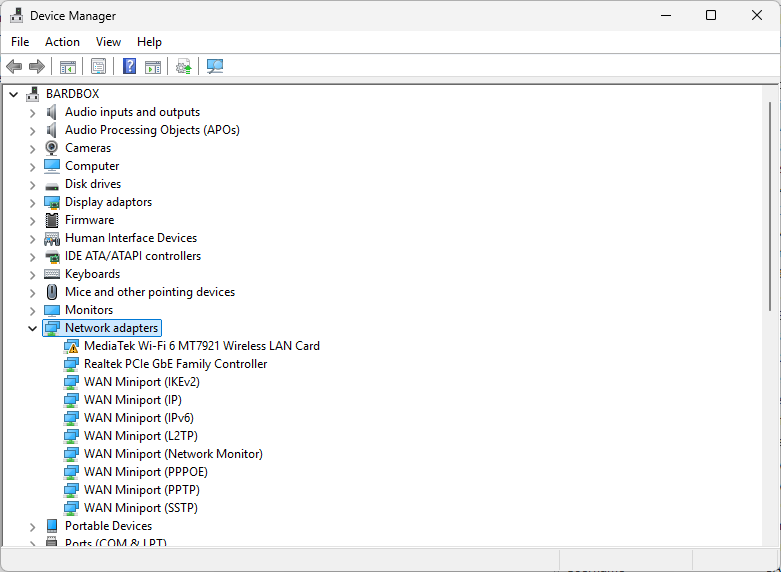The width and height of the screenshot is (781, 572).
Task: Select WAN Miniport (IPv6) device
Action: pos(138,418)
